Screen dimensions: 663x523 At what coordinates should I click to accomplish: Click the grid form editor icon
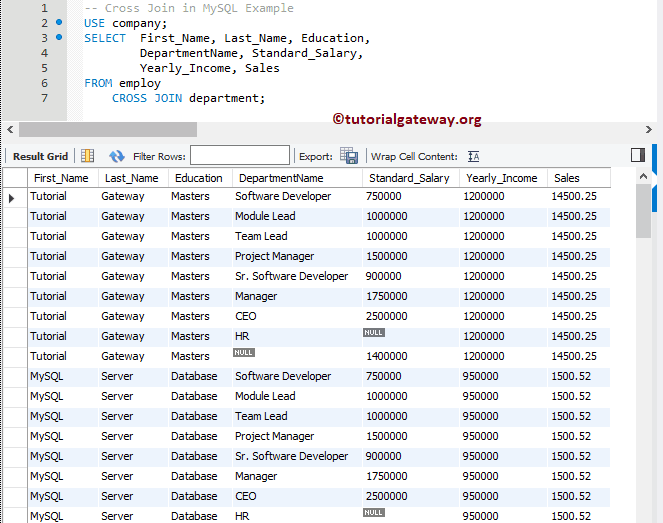click(x=87, y=156)
